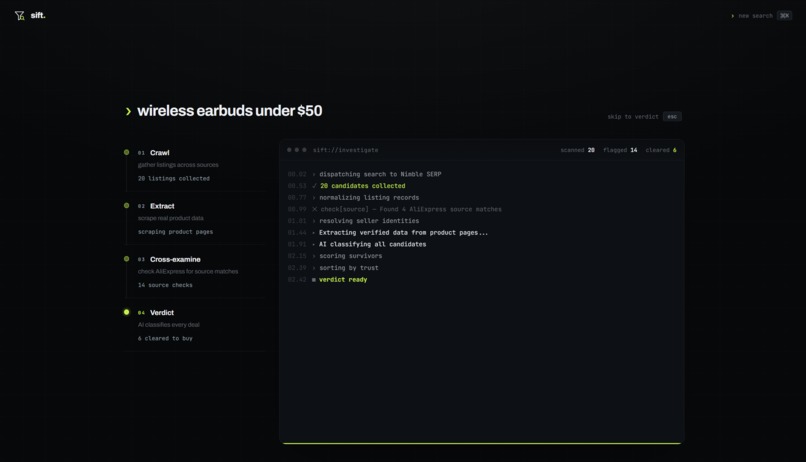Click the ⌘K shortcut badge
806x462 pixels.
point(784,16)
